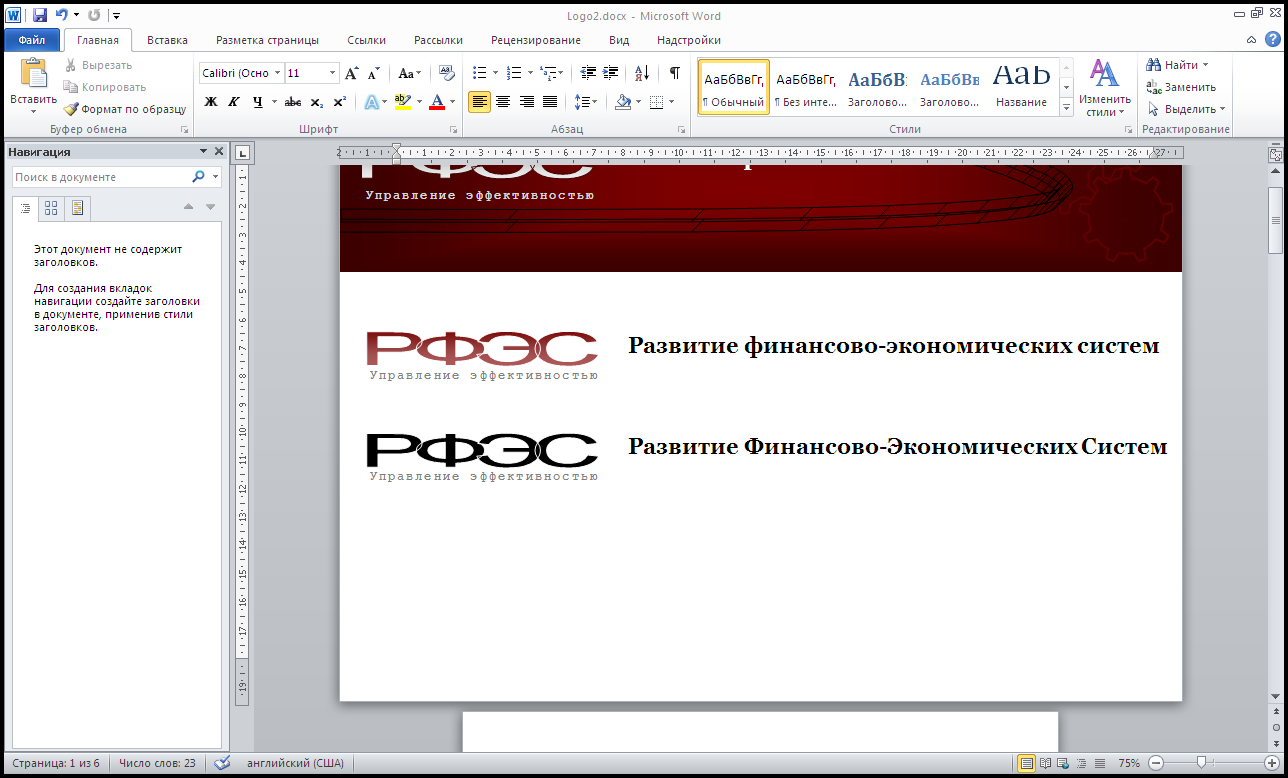Screen dimensions: 1288x778
Task: Switch to References (Ссылки) tab
Action: click(366, 40)
